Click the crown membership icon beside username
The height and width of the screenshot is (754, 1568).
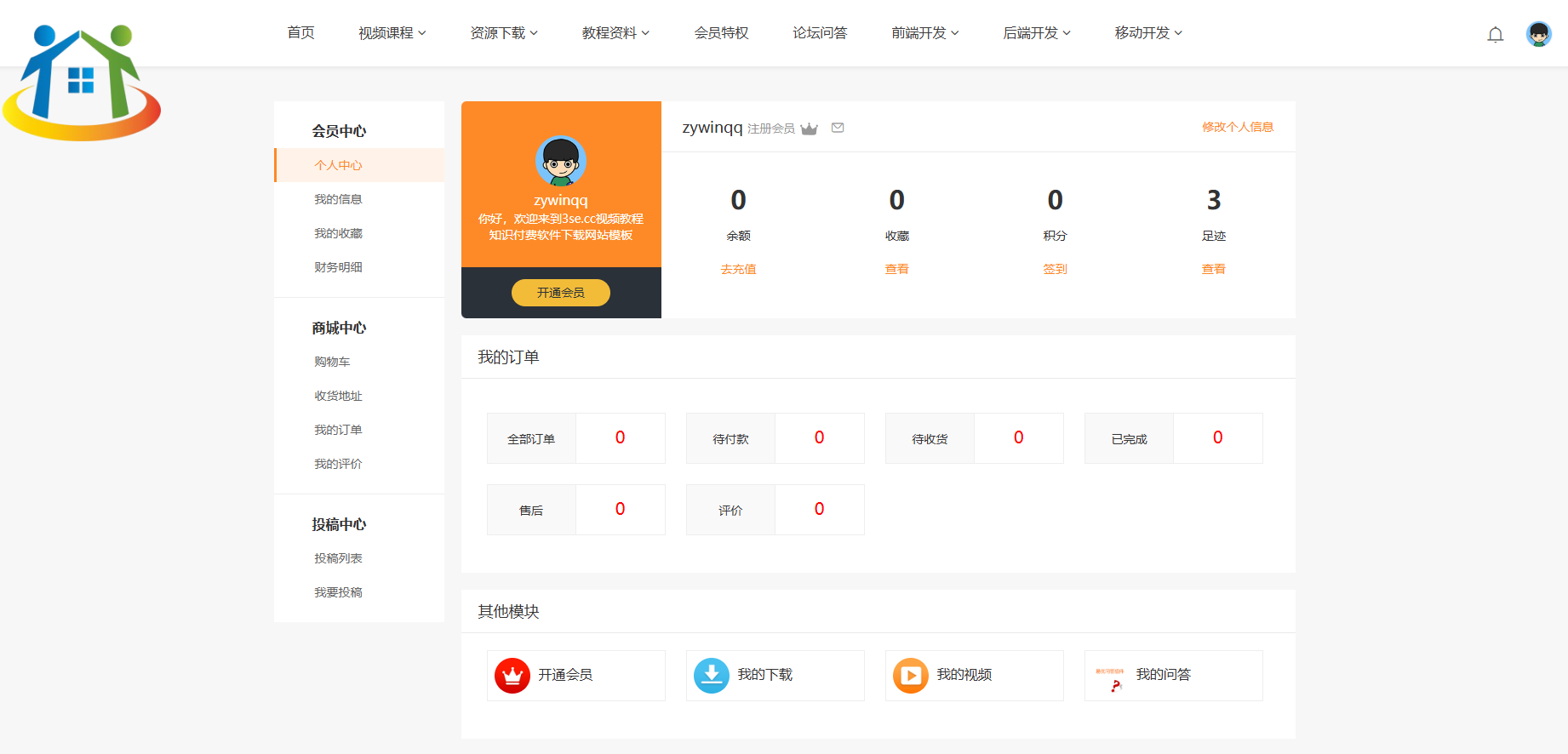(809, 129)
